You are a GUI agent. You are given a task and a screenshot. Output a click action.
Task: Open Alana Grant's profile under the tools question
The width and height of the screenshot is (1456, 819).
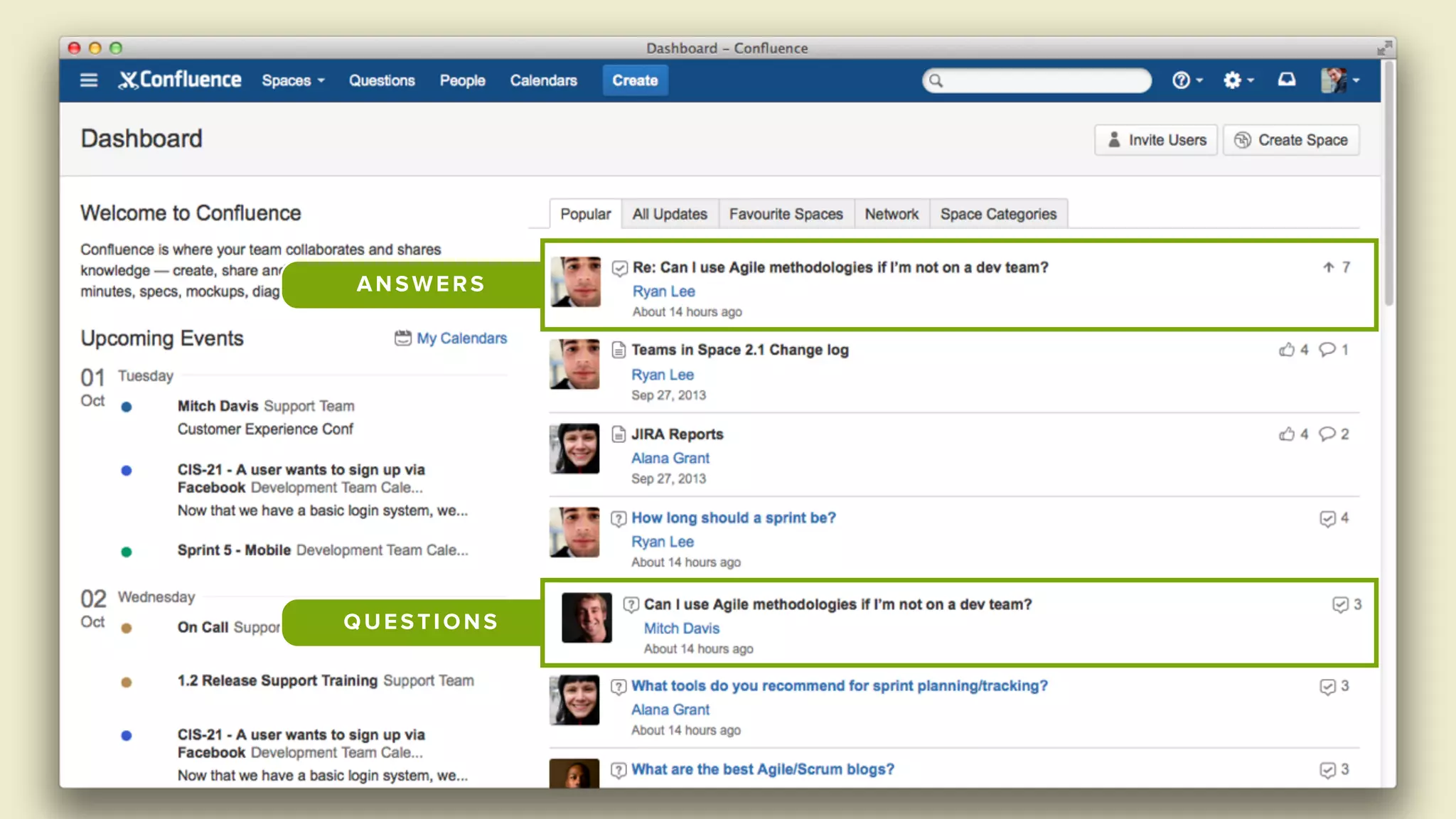coord(670,710)
